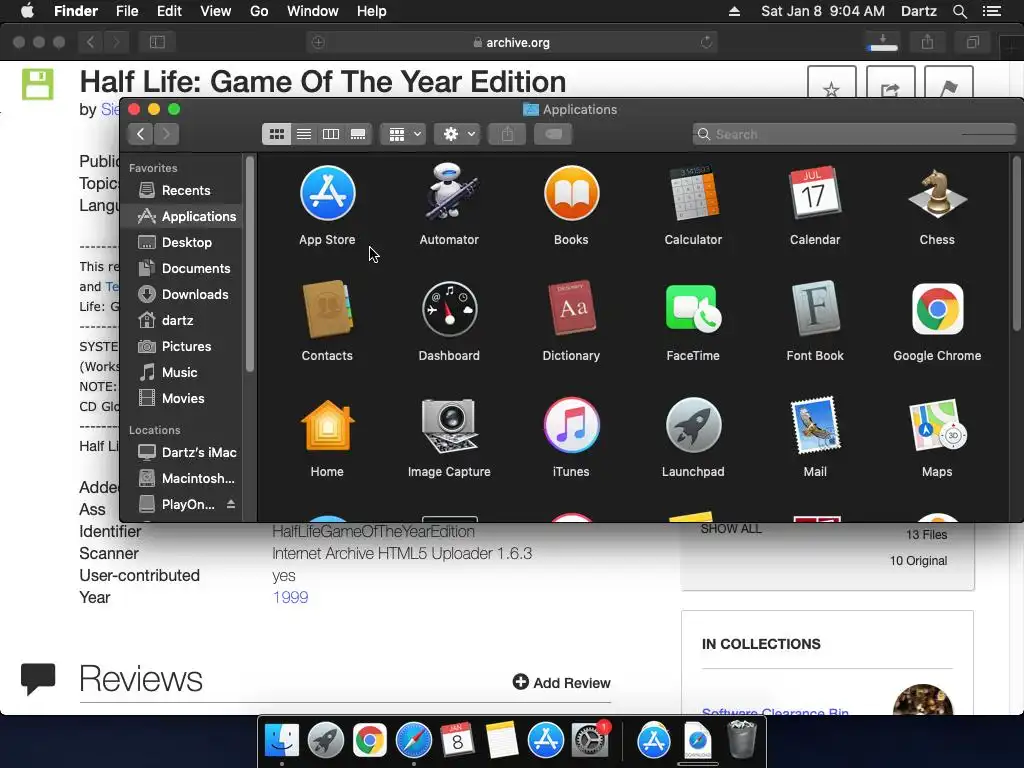Open the Automator robot icon
Screen dimensions: 1024x768
point(449,192)
